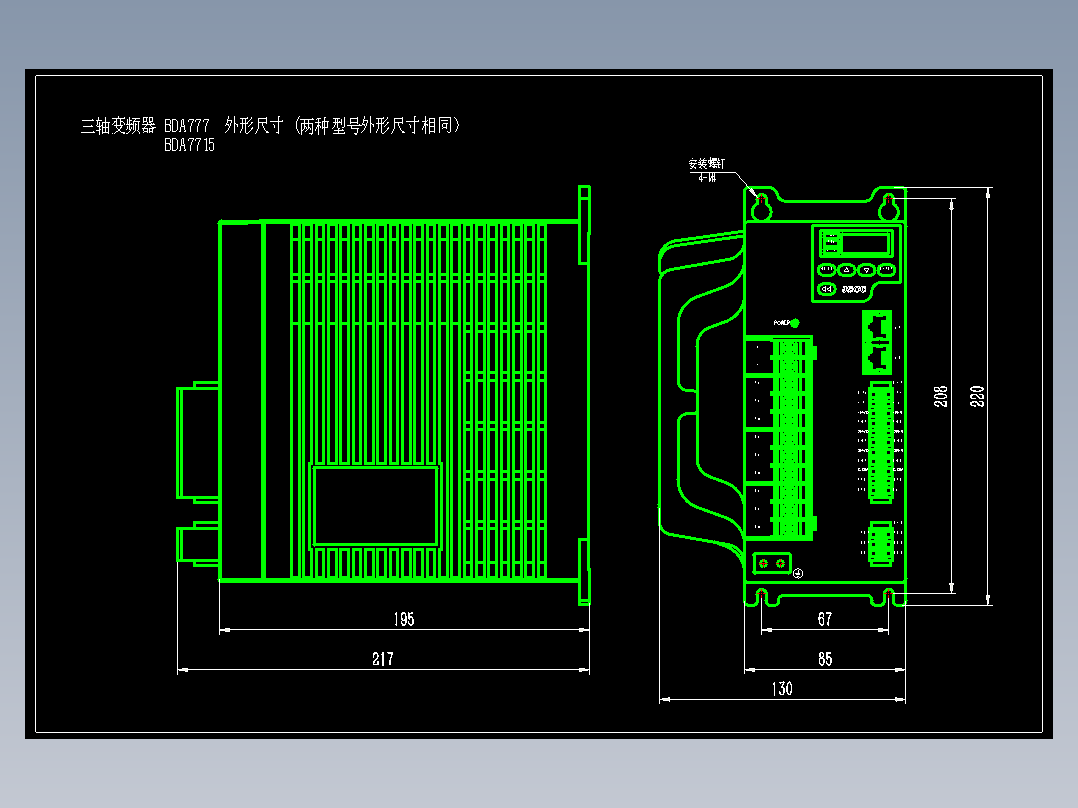Image resolution: width=1078 pixels, height=808 pixels.
Task: Click the 220 vertical dimension text
Action: (976, 396)
